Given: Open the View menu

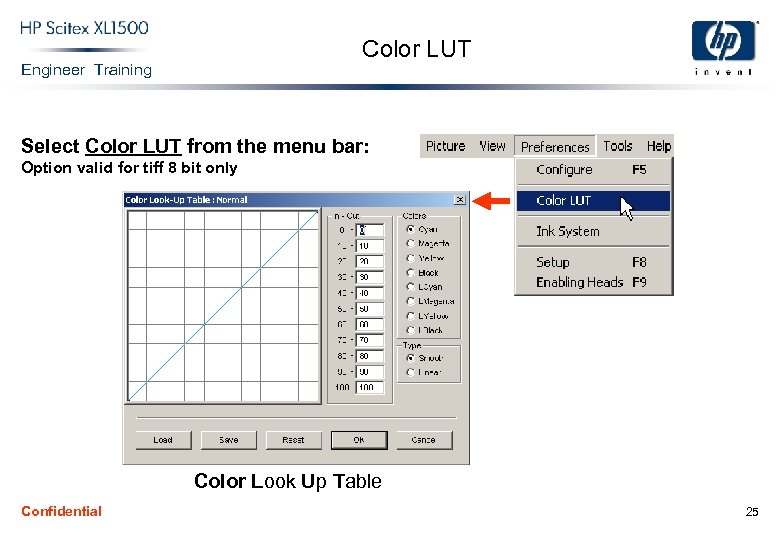Looking at the screenshot, I should pos(492,146).
